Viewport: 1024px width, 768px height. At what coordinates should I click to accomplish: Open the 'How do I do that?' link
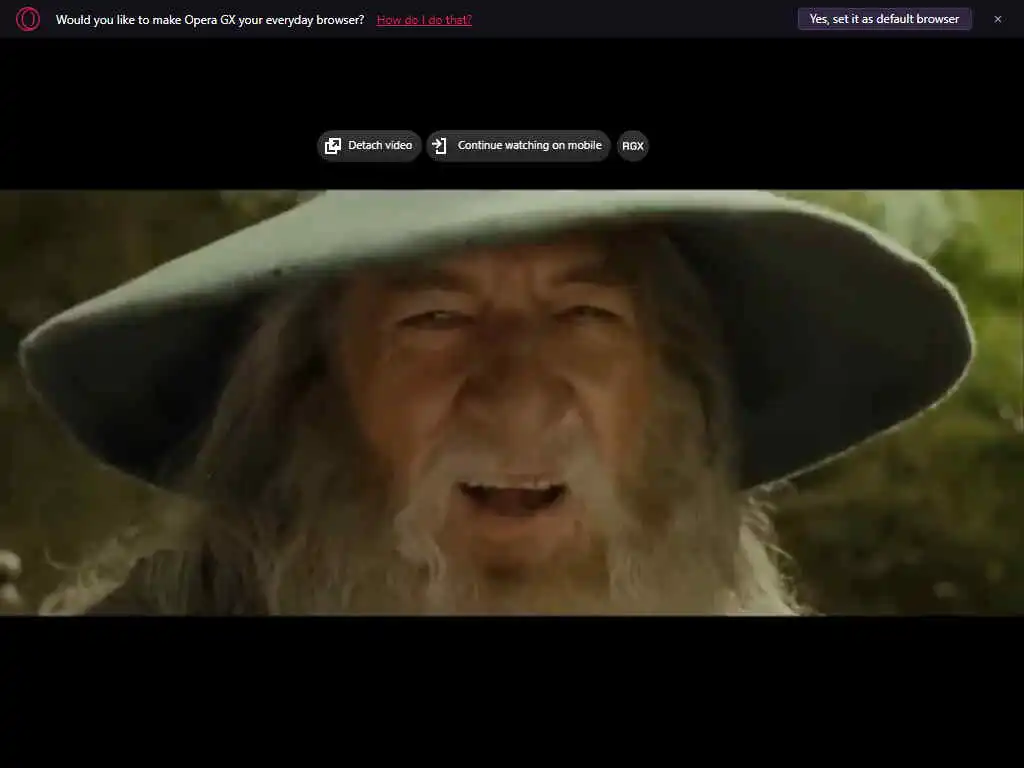424,20
